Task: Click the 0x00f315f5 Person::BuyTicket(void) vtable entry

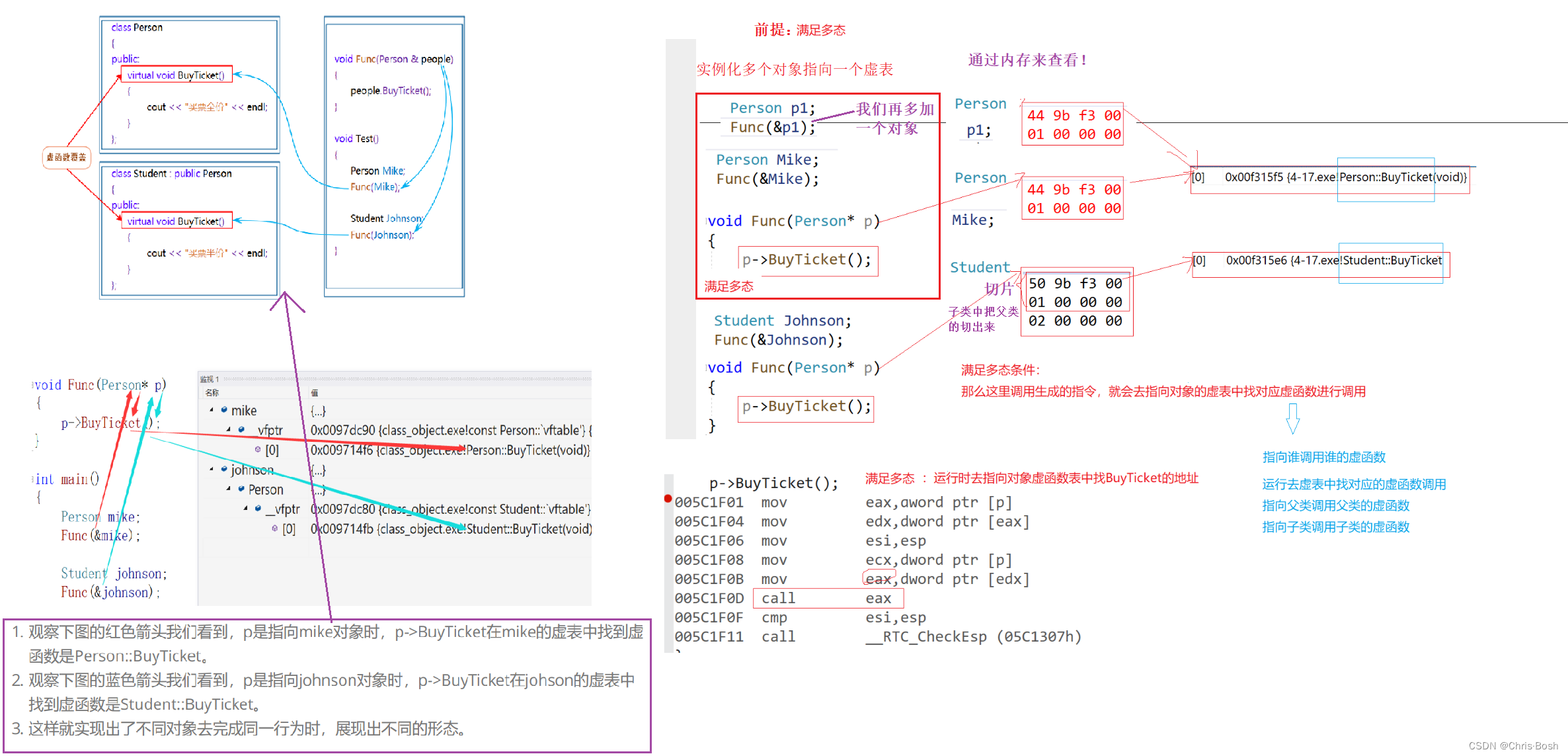Action: [x=1330, y=177]
